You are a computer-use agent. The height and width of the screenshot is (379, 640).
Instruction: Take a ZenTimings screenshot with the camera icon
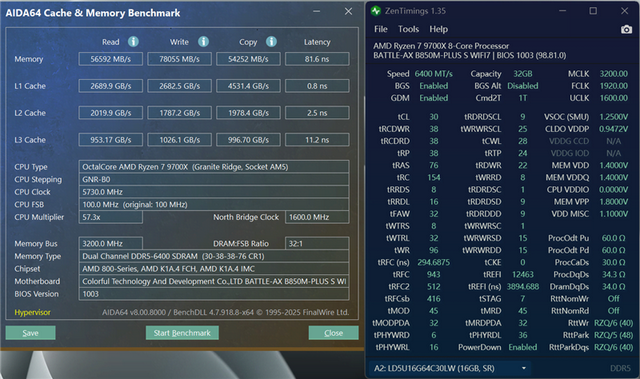(626, 29)
